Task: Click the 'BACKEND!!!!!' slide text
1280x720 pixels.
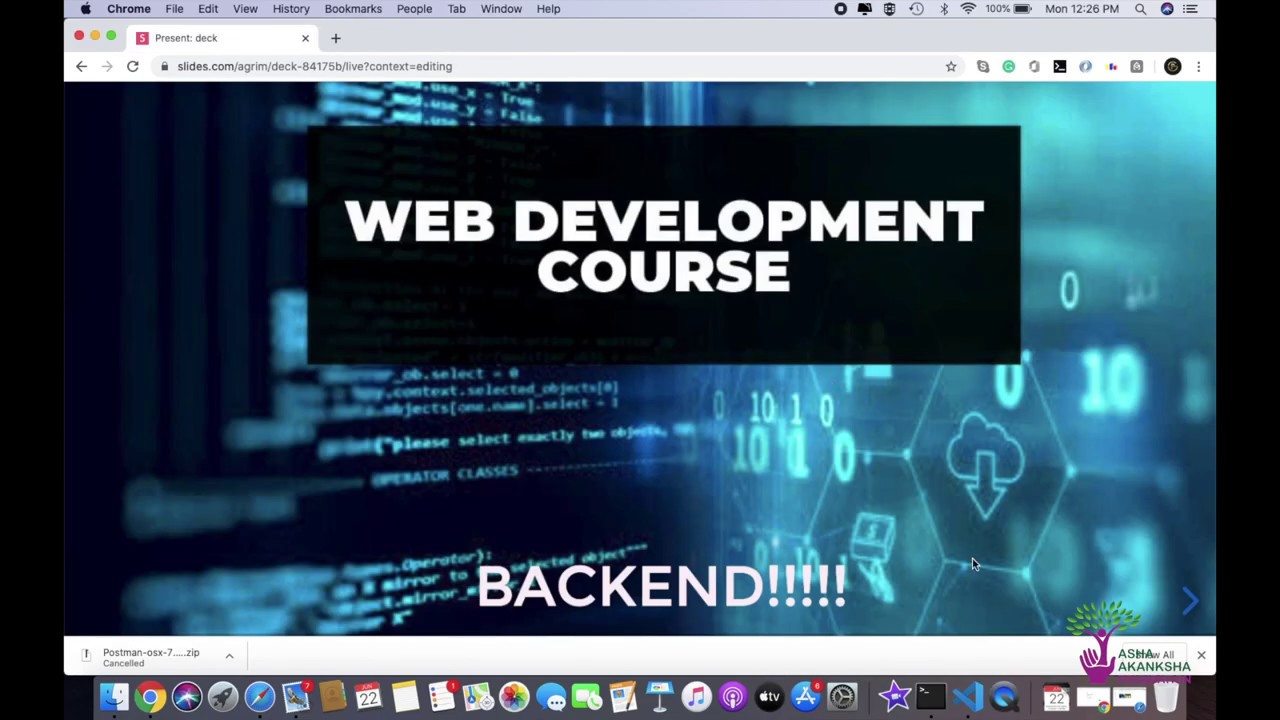Action: (x=662, y=586)
